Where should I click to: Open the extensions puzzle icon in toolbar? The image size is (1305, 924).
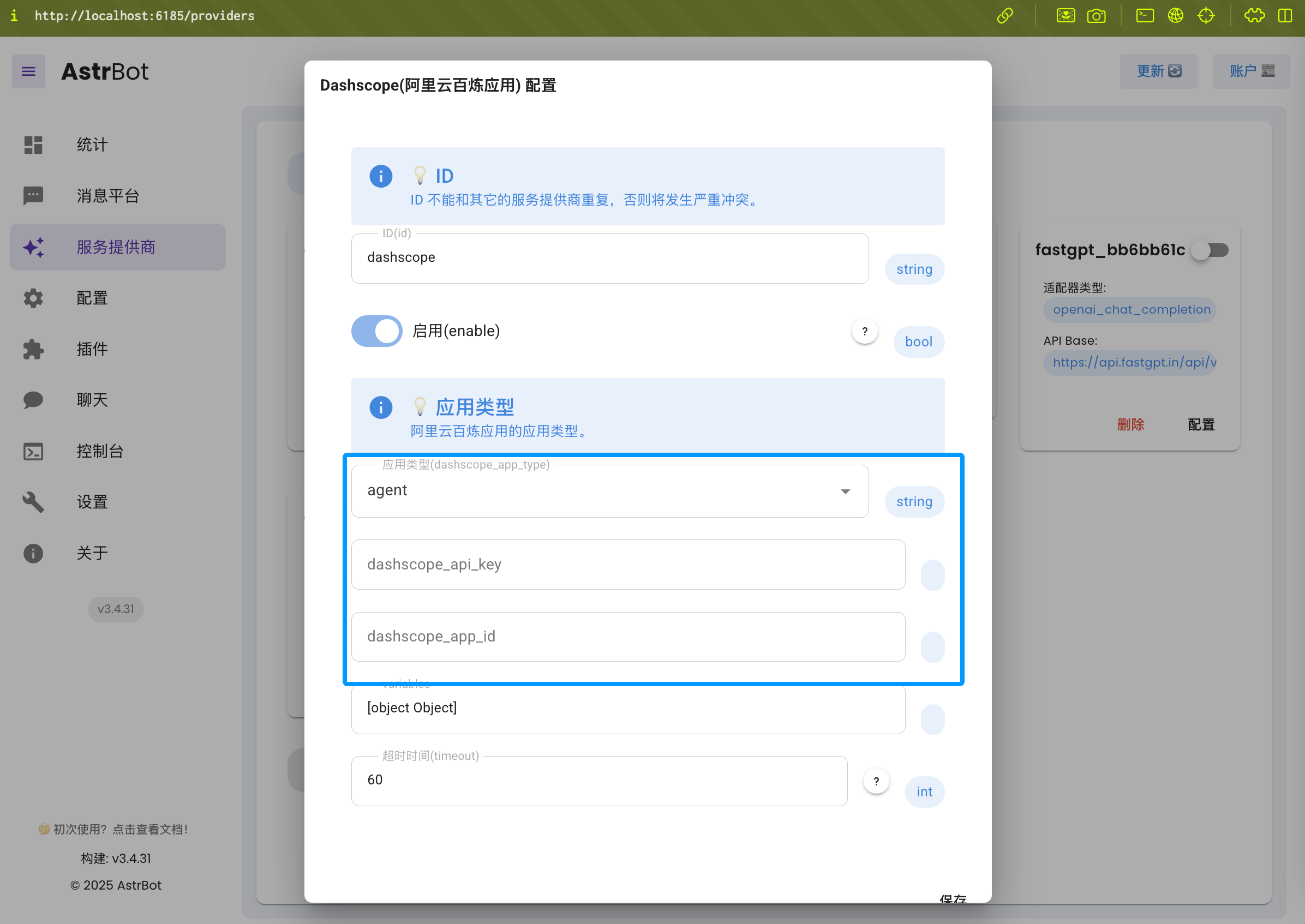pyautogui.click(x=1254, y=16)
